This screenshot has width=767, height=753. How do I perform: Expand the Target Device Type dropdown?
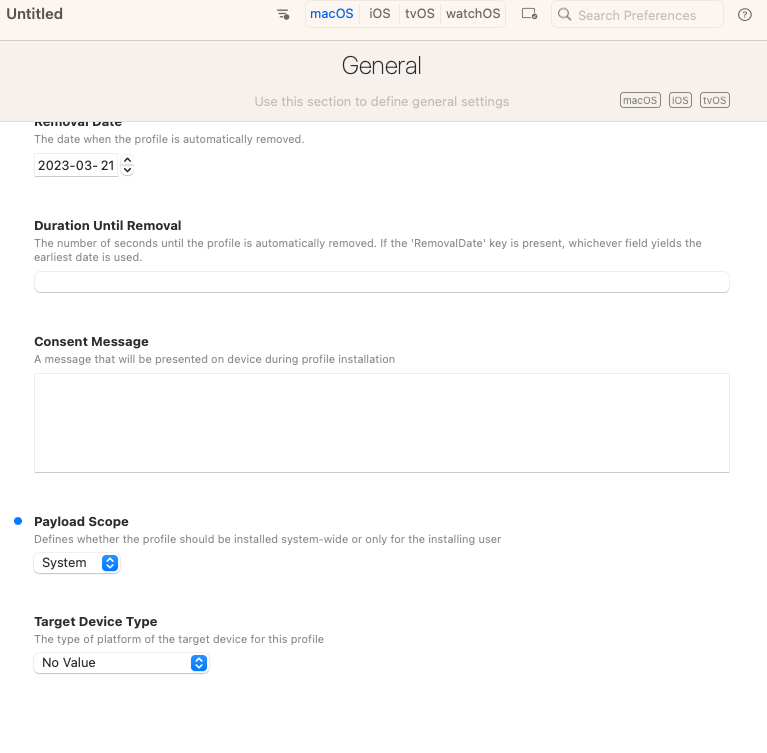(x=121, y=662)
